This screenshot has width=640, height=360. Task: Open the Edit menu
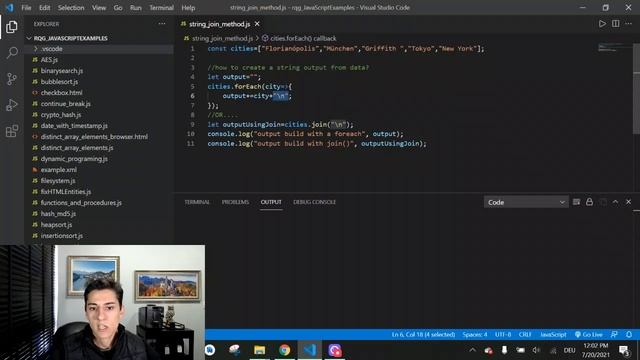[44, 8]
